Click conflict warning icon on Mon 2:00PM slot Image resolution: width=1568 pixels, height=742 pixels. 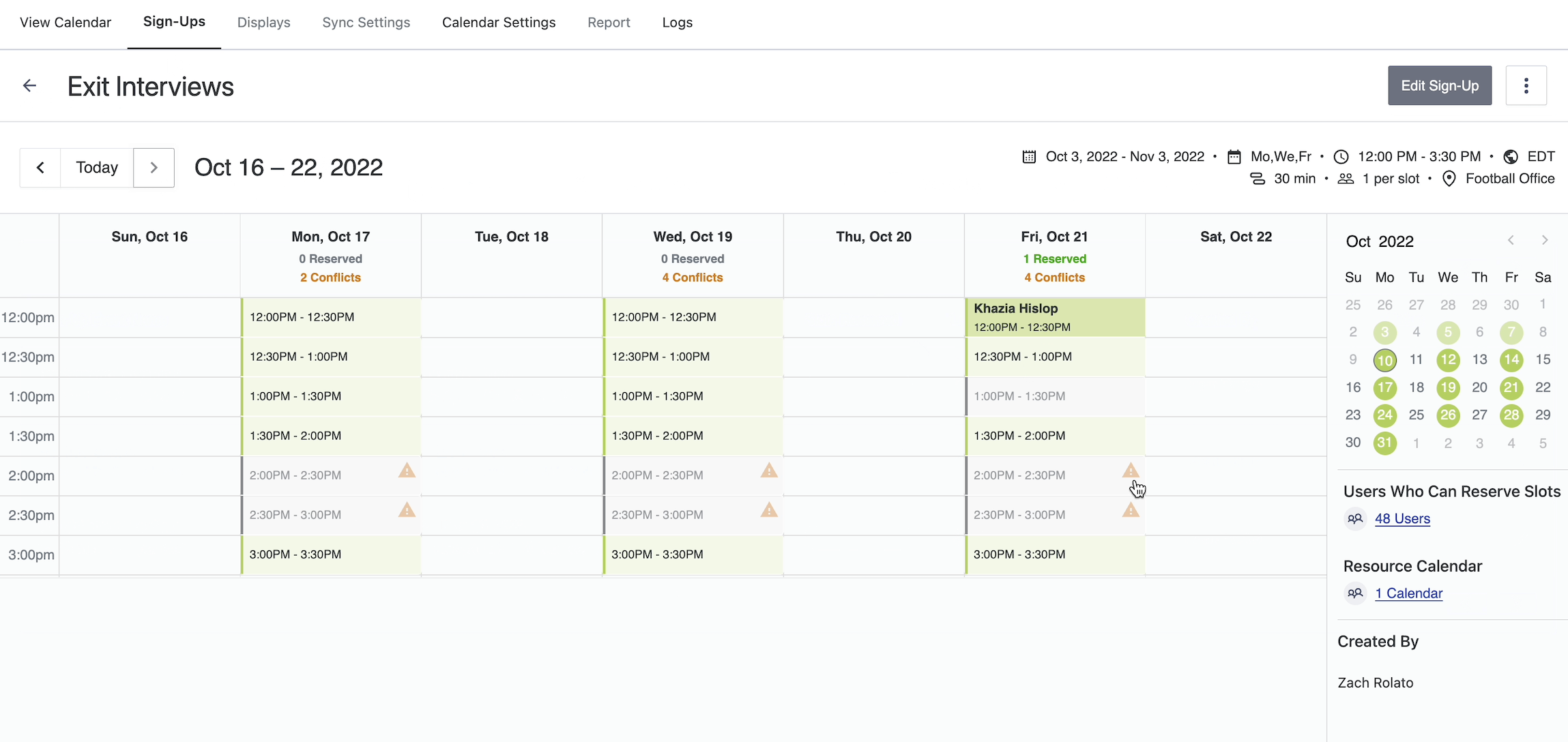point(407,471)
